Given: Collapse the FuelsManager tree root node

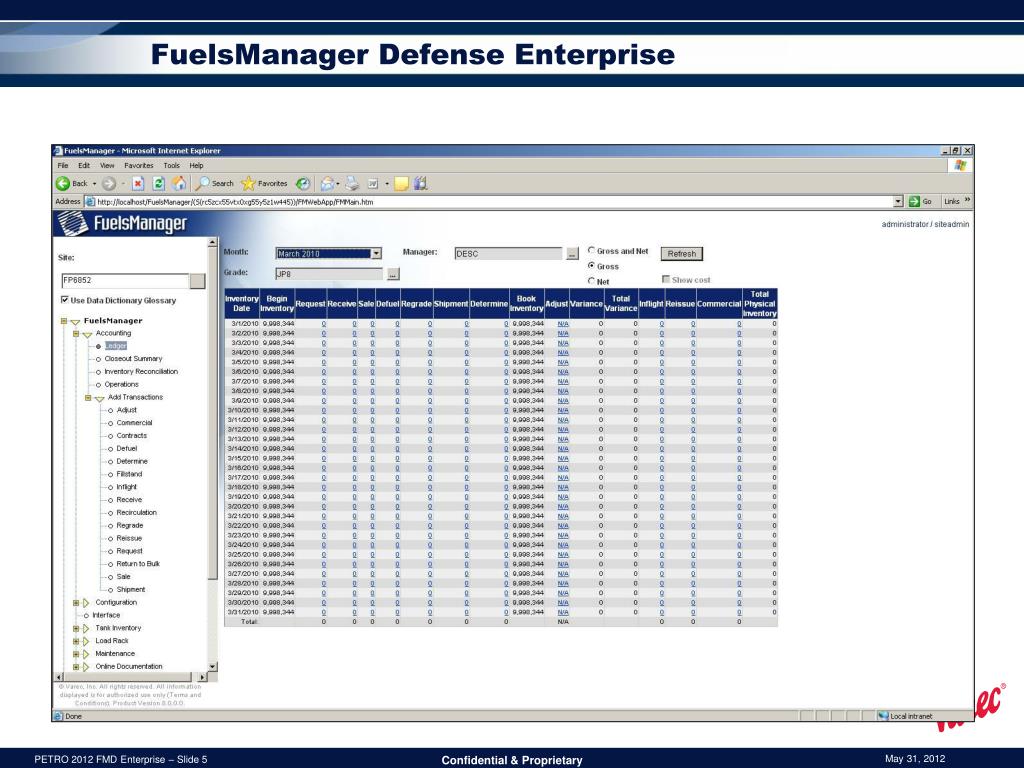Looking at the screenshot, I should click(x=64, y=321).
